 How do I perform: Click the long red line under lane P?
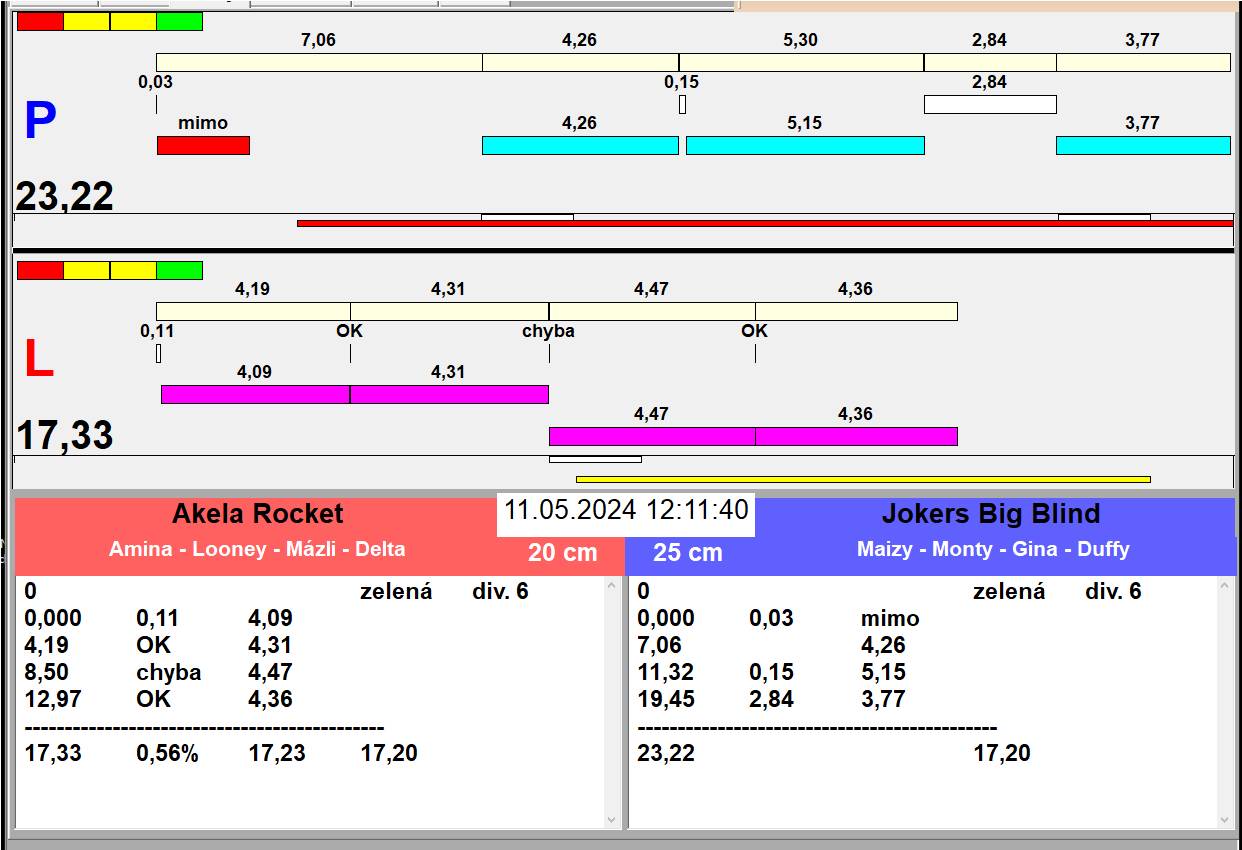point(765,224)
